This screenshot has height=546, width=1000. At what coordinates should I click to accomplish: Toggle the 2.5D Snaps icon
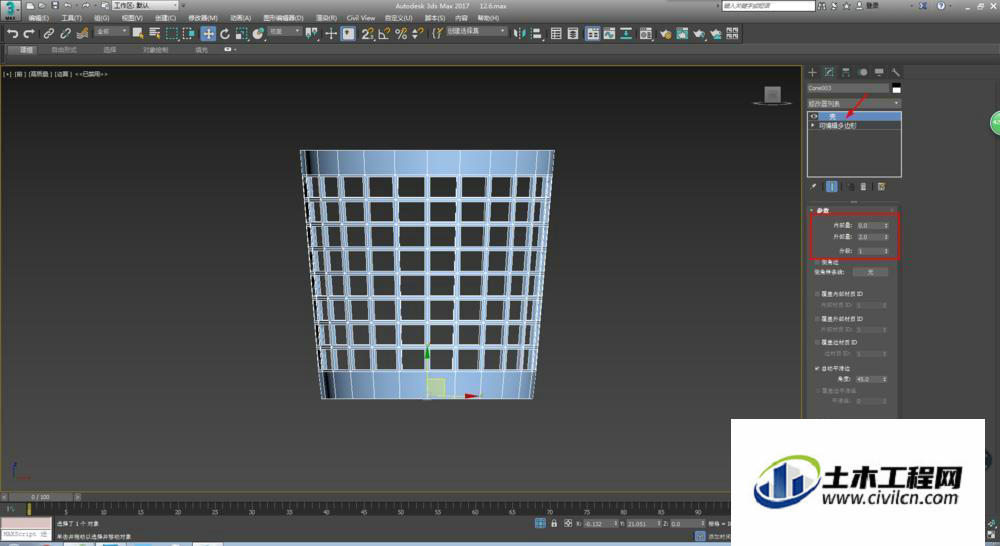367,34
